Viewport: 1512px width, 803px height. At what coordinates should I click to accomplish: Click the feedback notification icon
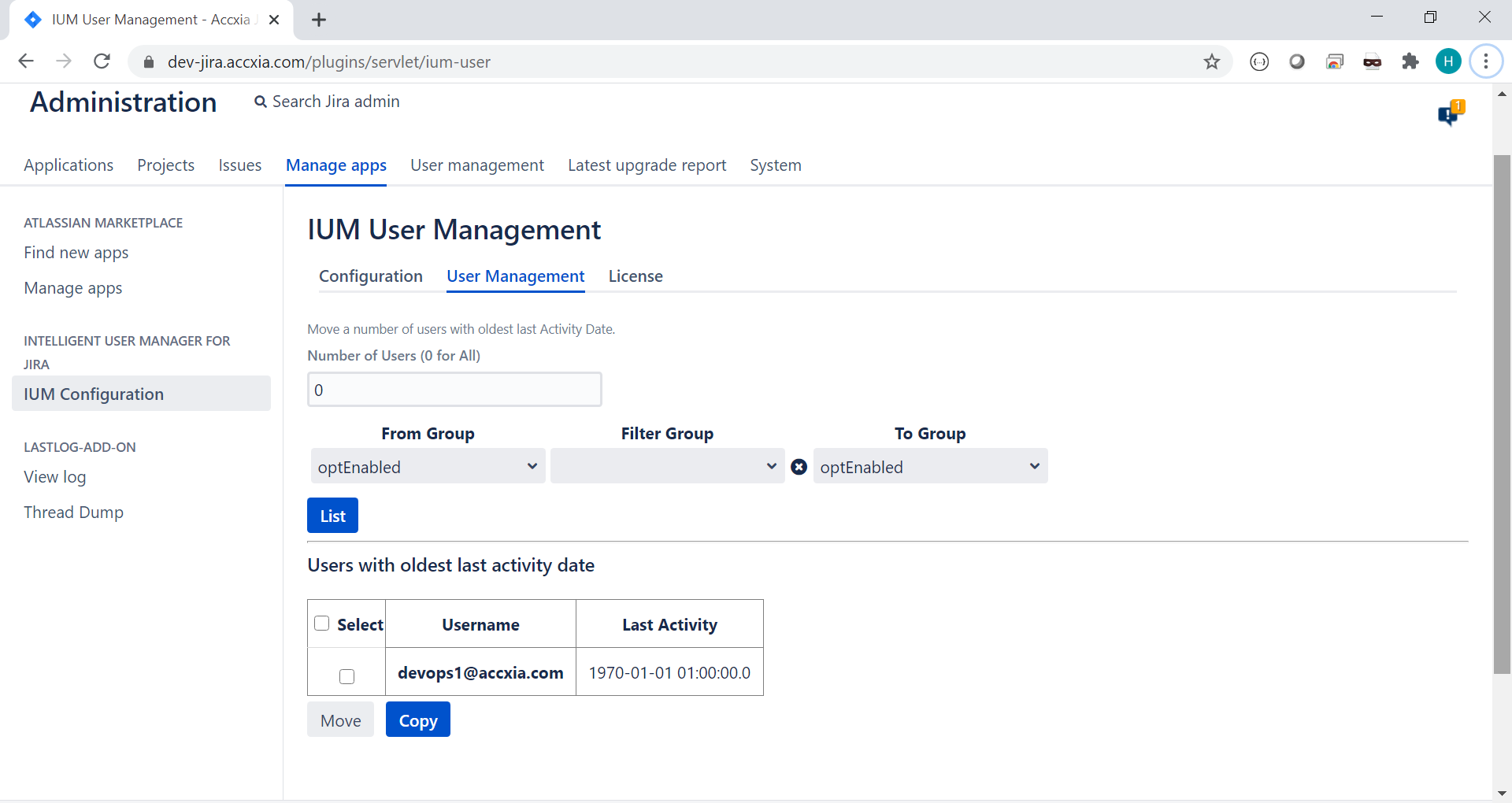pyautogui.click(x=1450, y=113)
